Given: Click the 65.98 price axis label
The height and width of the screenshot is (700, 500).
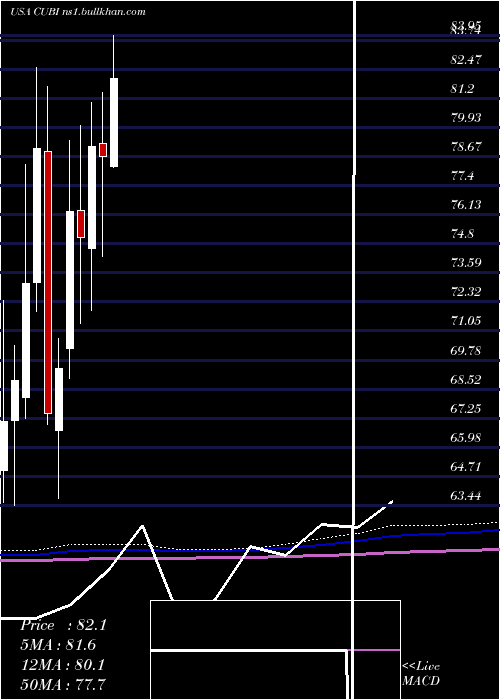Looking at the screenshot, I should point(466,438).
